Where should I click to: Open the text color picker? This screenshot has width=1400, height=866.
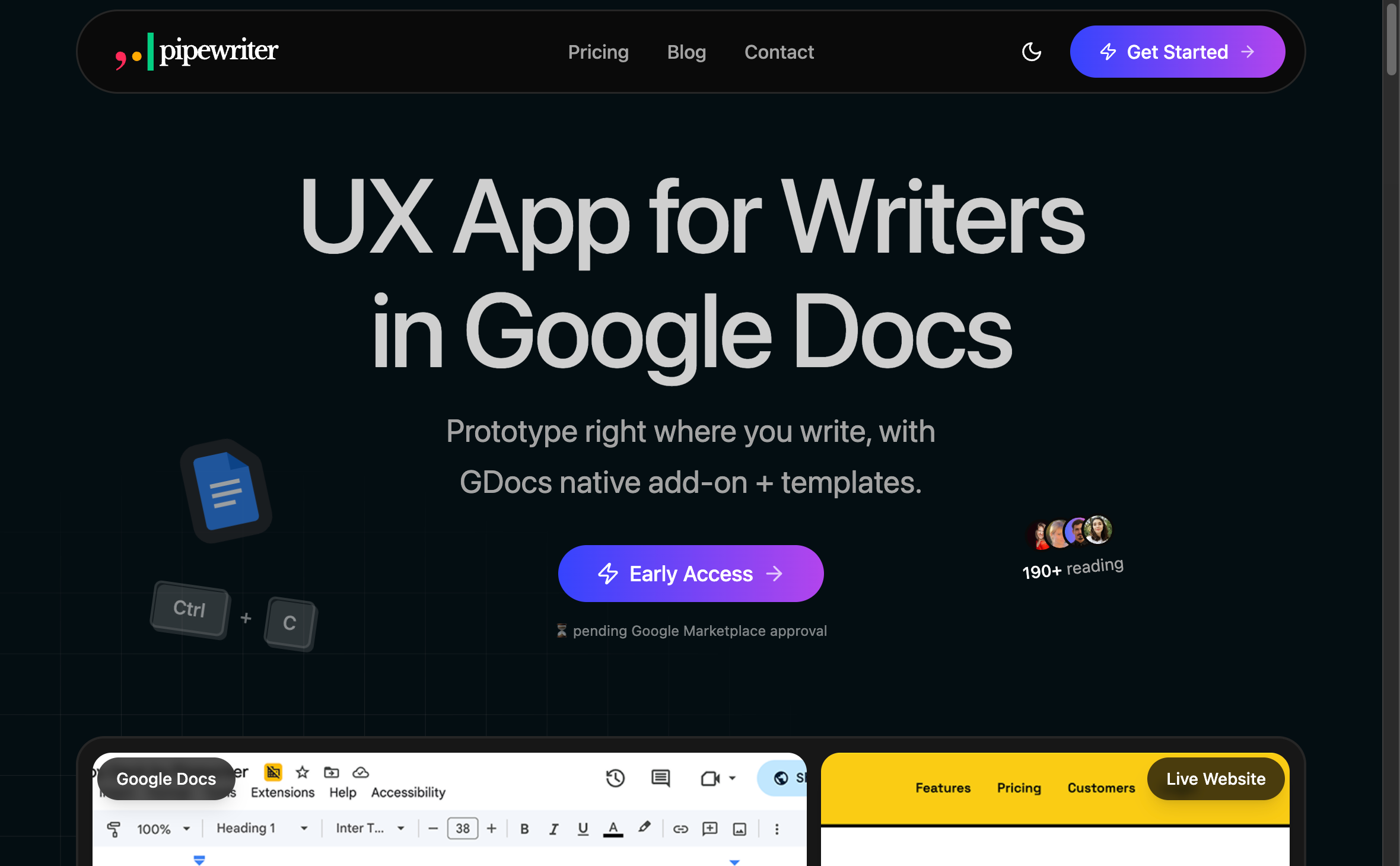[x=613, y=829]
